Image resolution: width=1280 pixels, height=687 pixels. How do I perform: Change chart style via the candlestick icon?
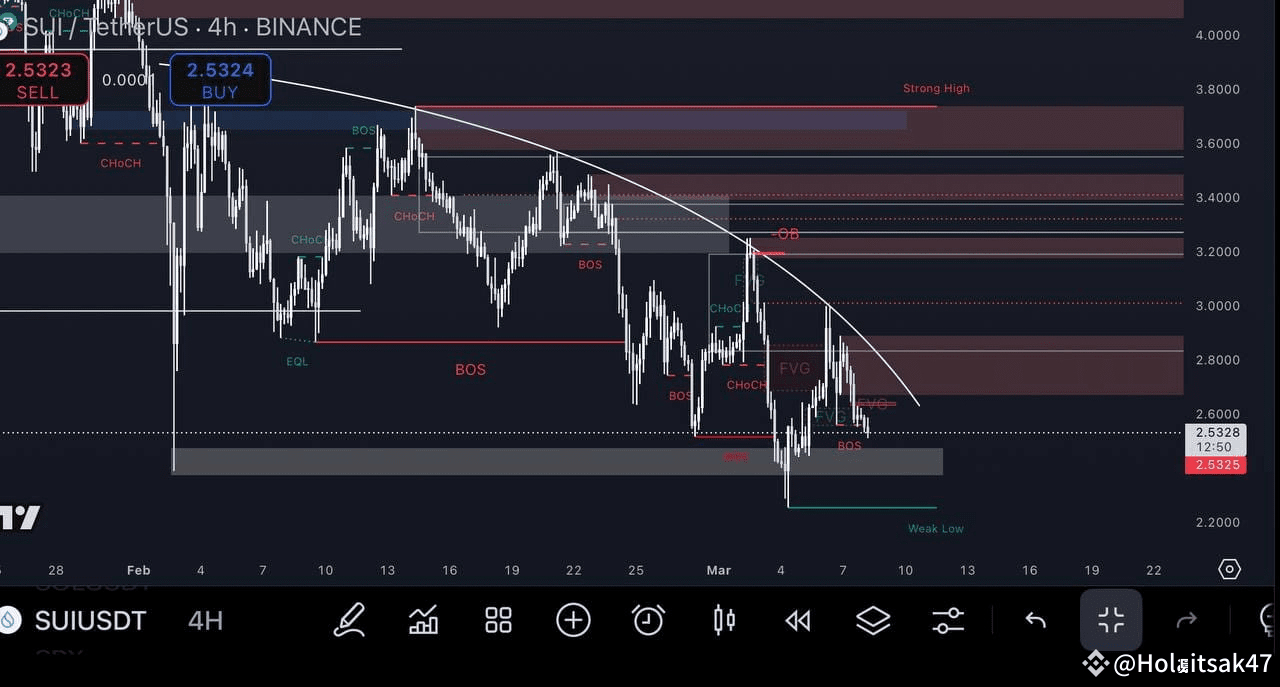(x=723, y=620)
